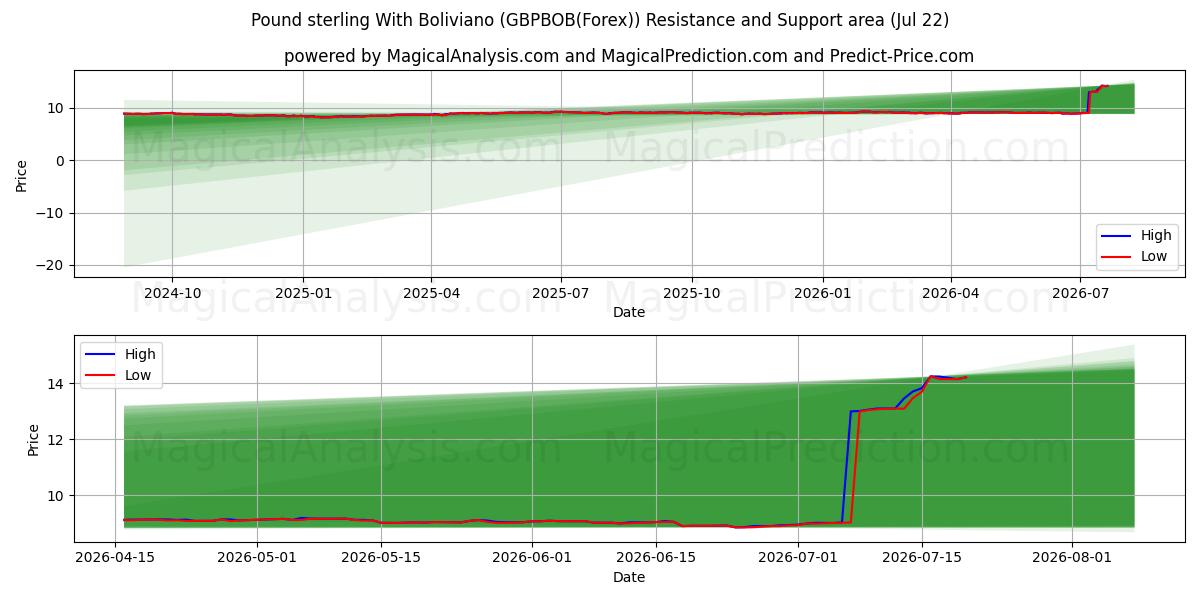Click 'Low' in the upper chart legend

point(1155,256)
